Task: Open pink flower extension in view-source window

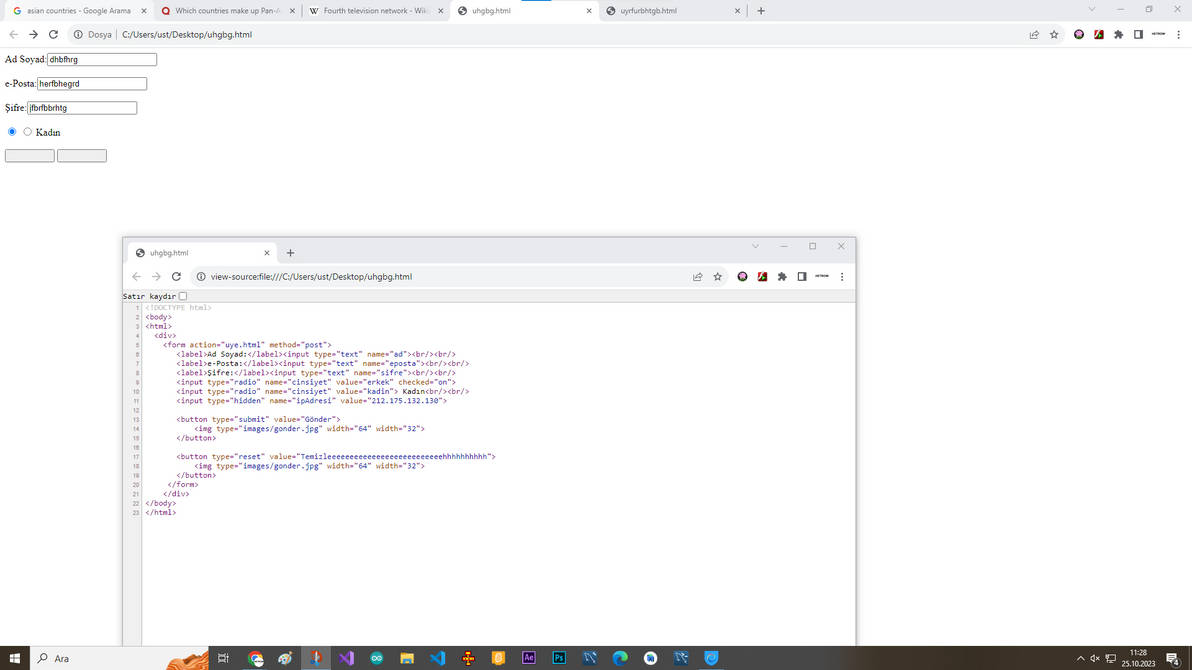Action: (743, 277)
